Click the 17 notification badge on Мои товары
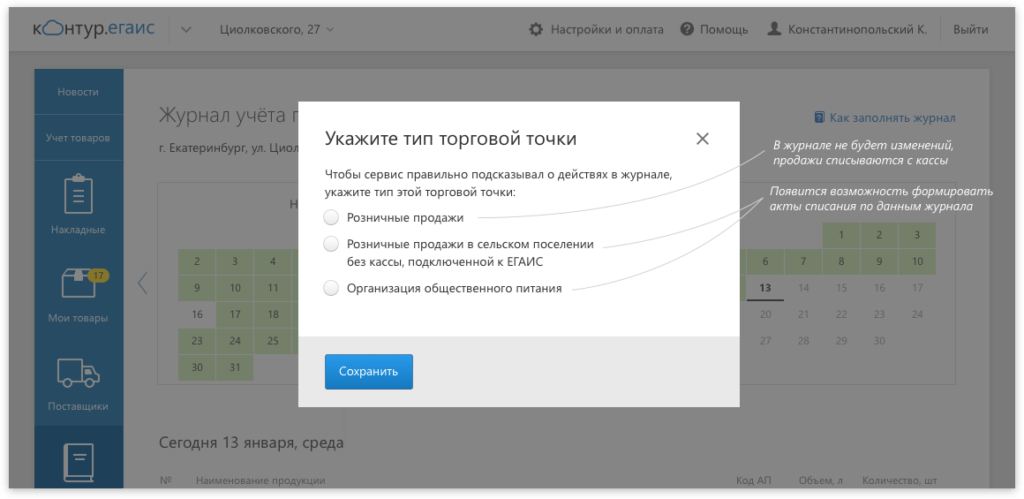 tap(98, 276)
